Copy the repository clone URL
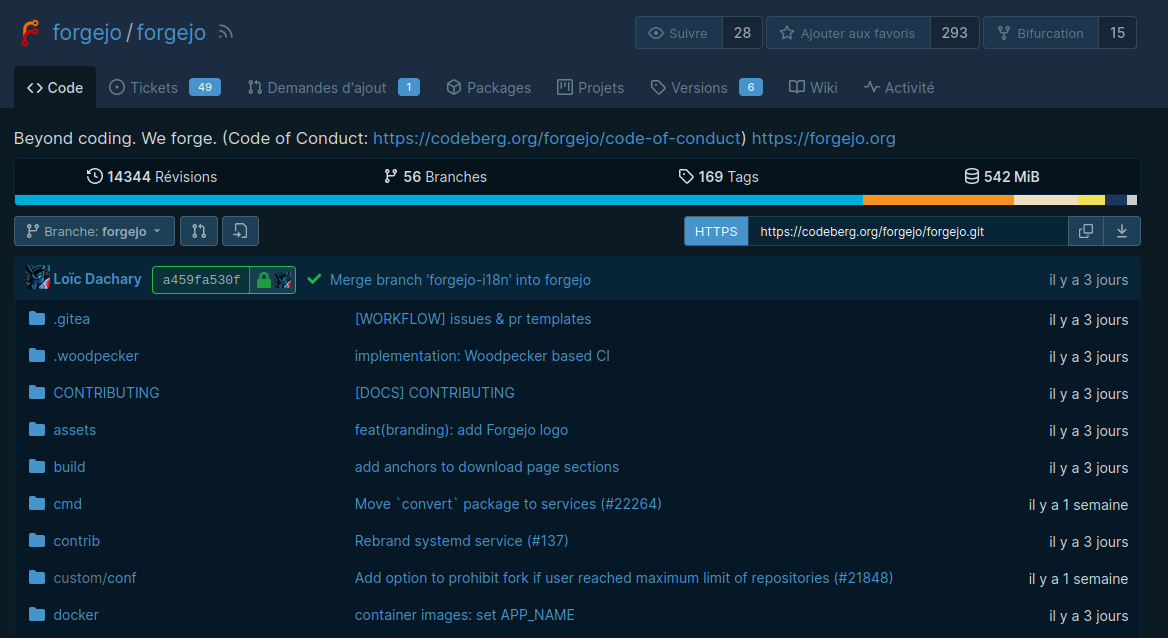 [x=1085, y=231]
